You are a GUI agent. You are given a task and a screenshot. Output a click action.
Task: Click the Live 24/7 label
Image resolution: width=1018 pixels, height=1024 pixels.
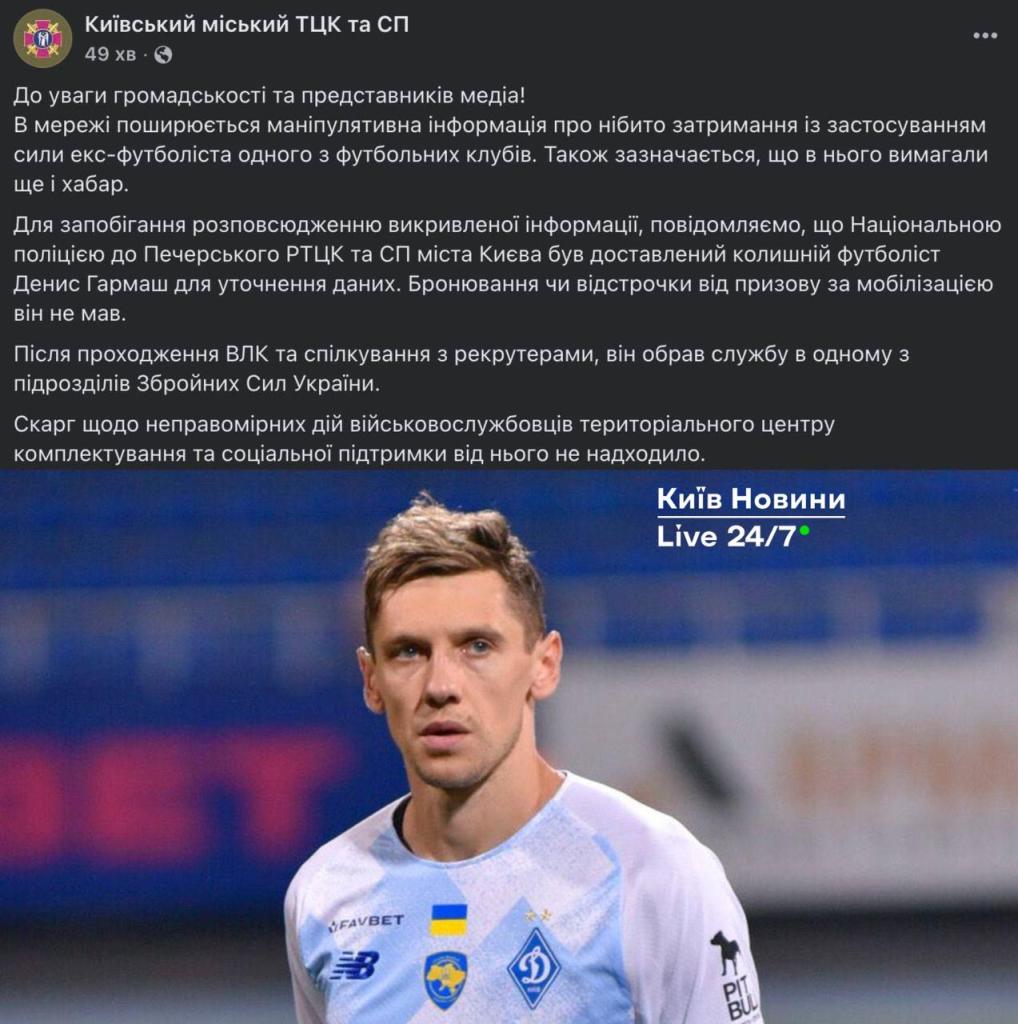(x=726, y=537)
